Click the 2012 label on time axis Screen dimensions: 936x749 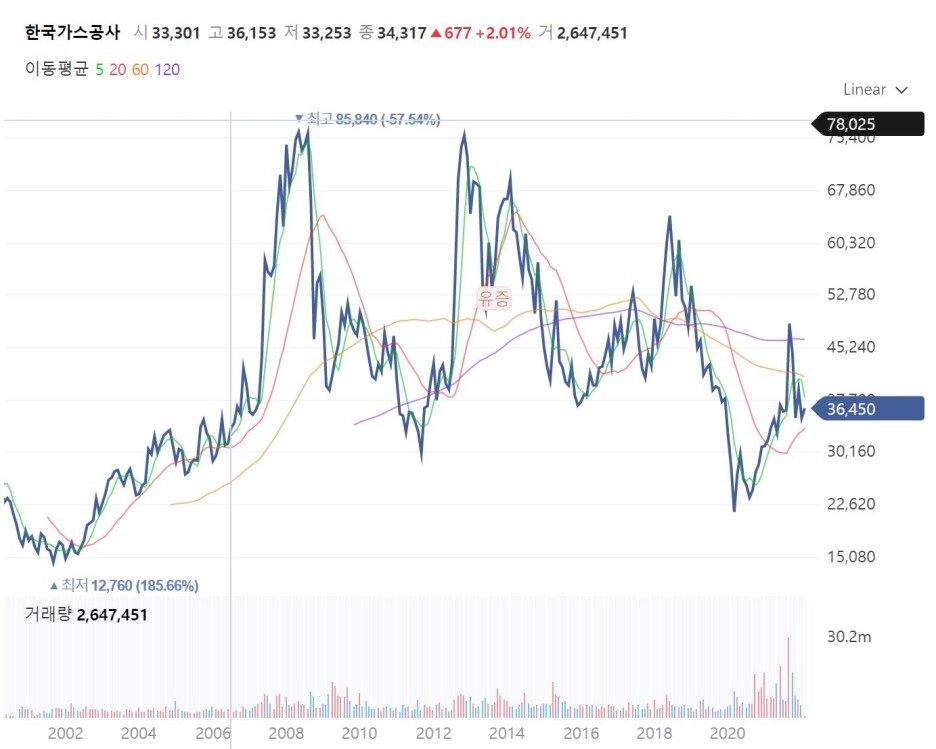(433, 733)
